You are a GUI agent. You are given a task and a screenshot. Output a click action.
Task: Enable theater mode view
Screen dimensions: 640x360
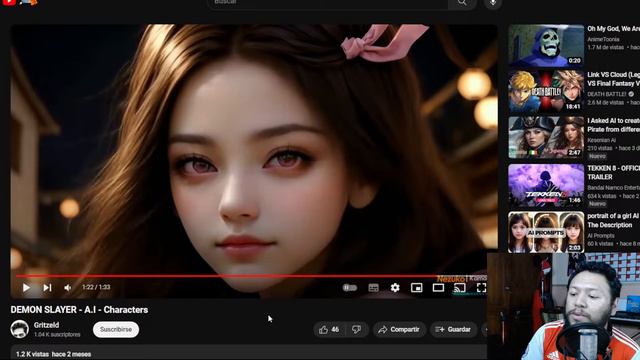tap(438, 288)
